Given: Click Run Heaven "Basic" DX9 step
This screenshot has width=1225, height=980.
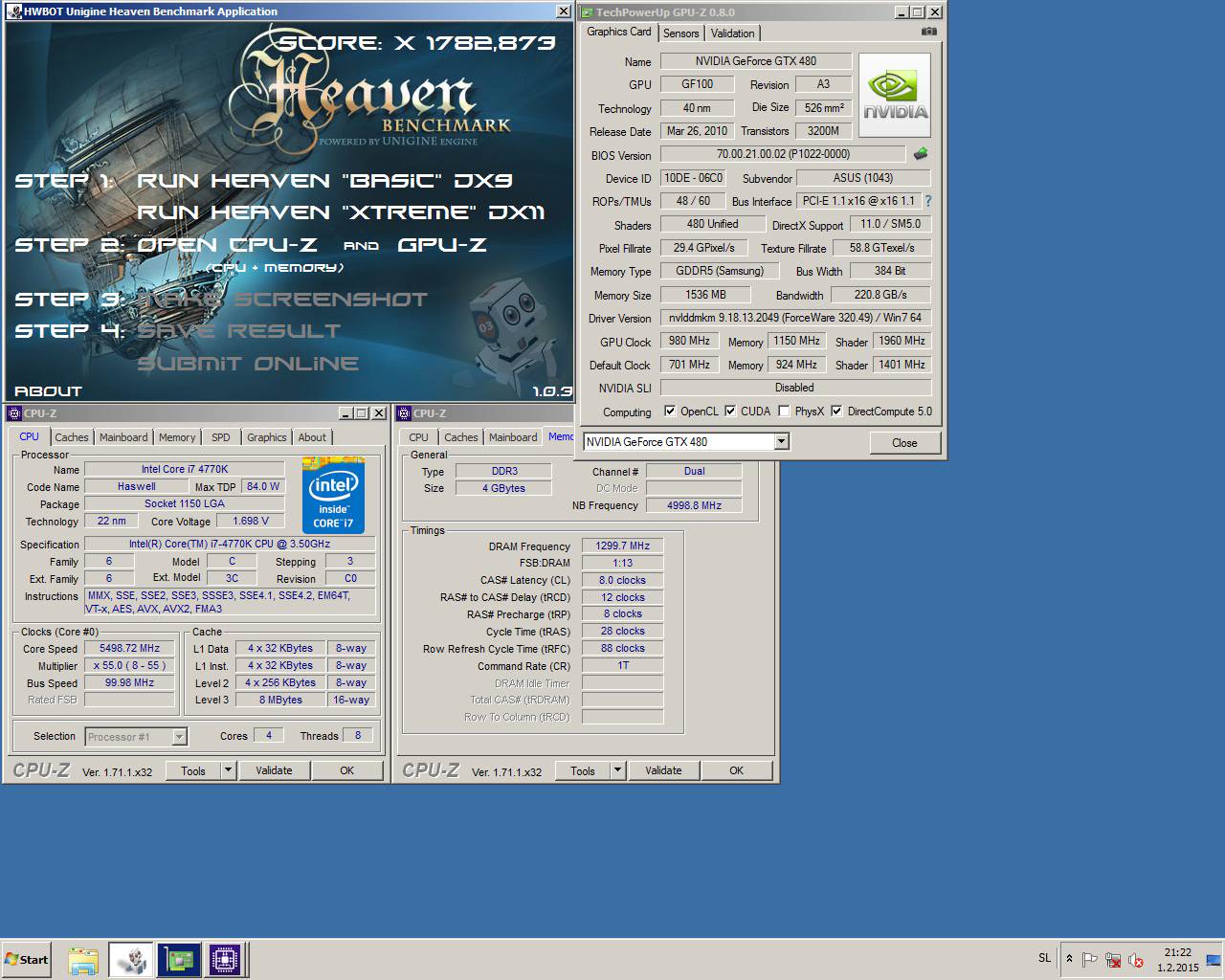Looking at the screenshot, I should coord(325,181).
